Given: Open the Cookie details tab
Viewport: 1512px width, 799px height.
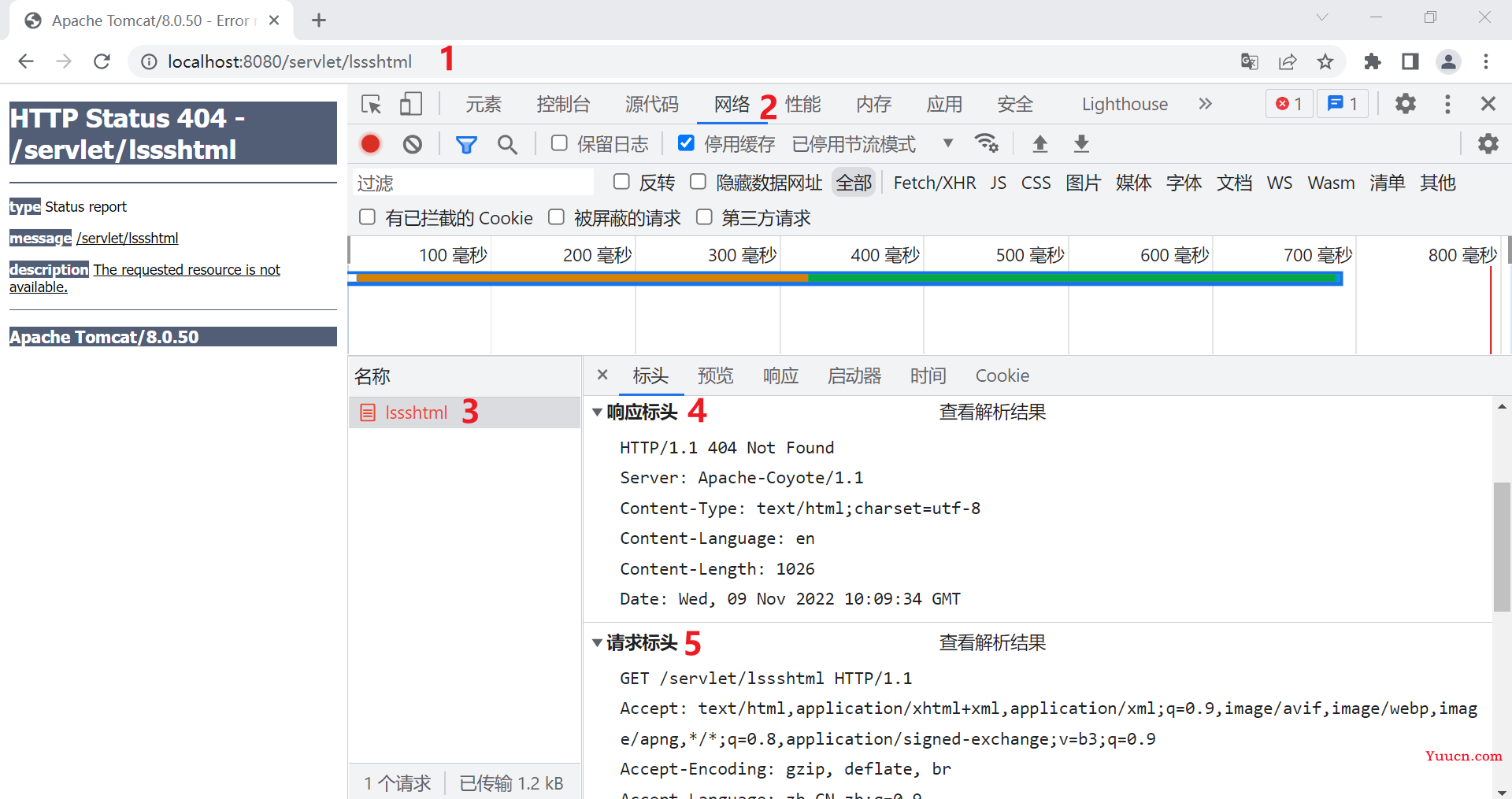Looking at the screenshot, I should (x=1002, y=375).
